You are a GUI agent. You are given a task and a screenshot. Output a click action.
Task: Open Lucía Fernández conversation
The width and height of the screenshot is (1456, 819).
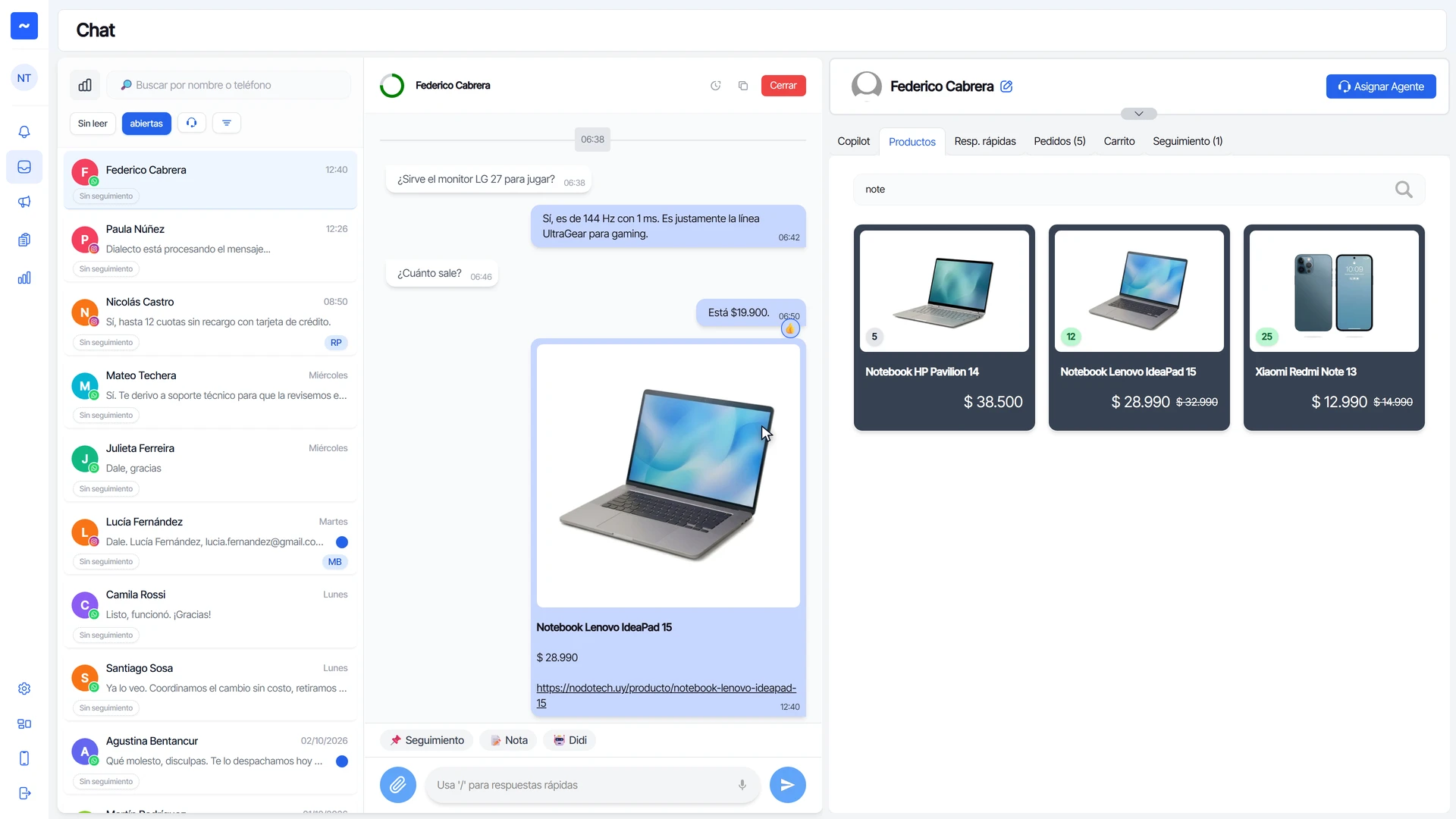tap(210, 541)
